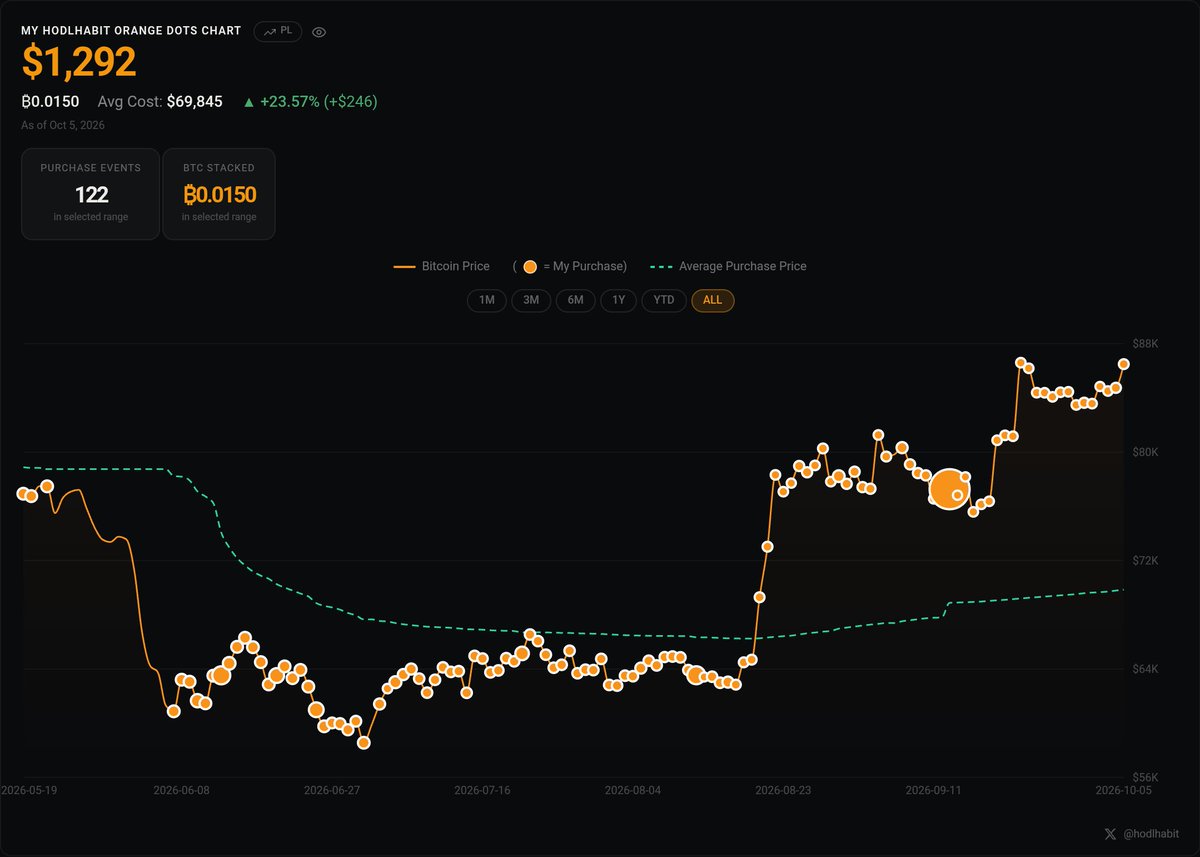Click the 122 purchase events count
The width and height of the screenshot is (1200, 857).
(x=91, y=194)
